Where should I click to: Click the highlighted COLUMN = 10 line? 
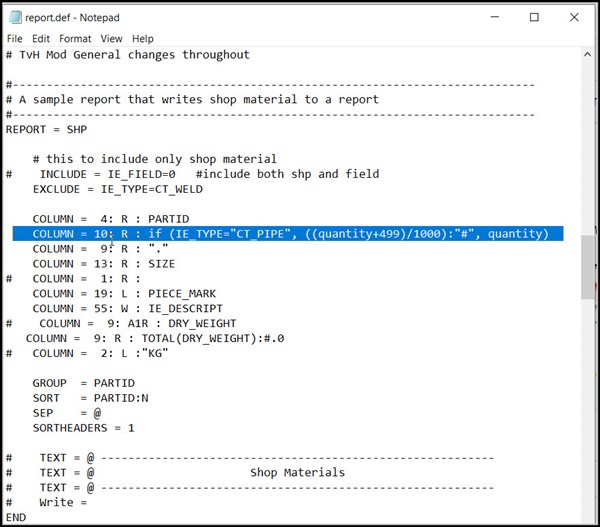pyautogui.click(x=290, y=234)
